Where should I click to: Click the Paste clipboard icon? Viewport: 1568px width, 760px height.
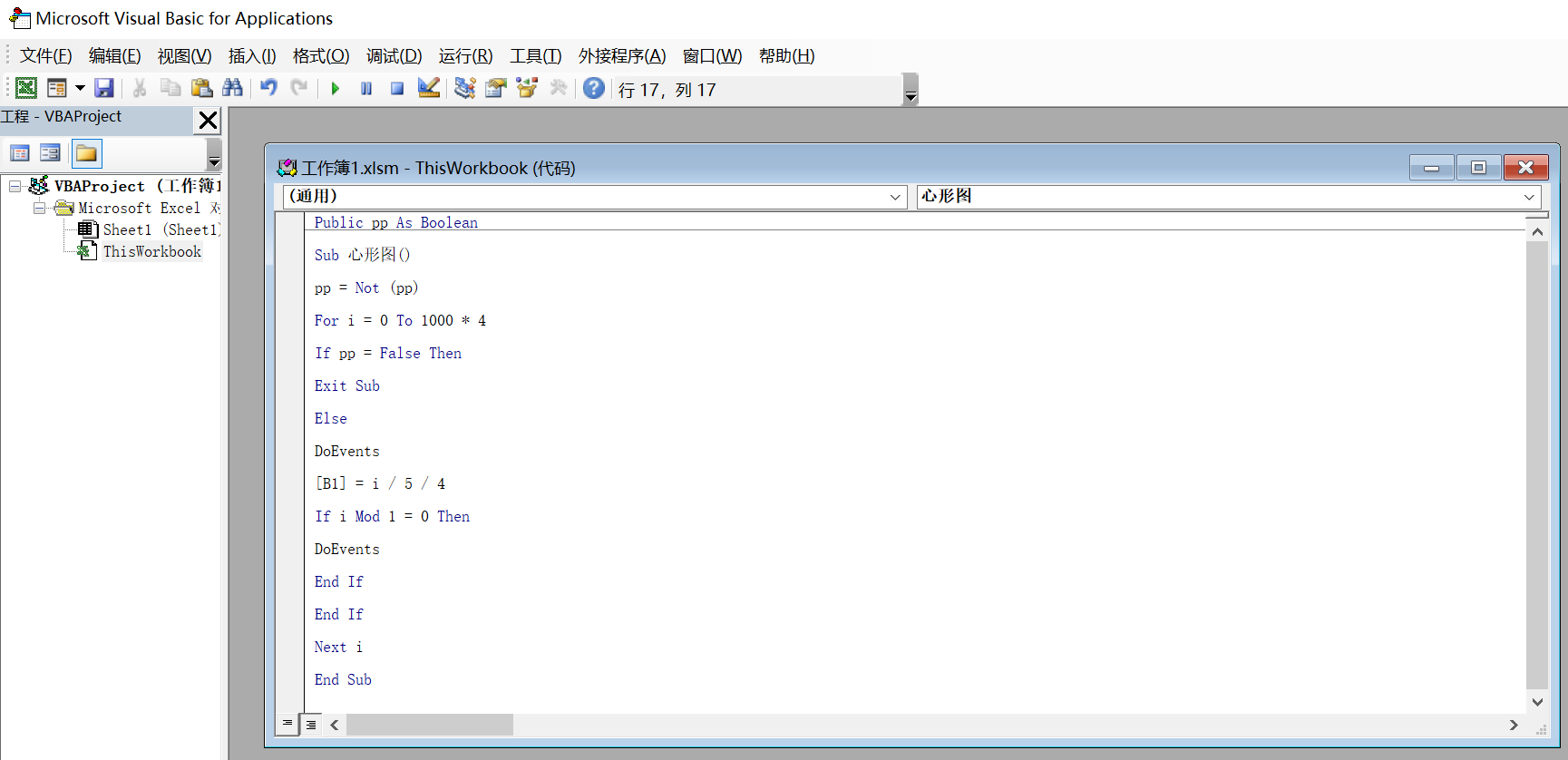click(x=201, y=88)
